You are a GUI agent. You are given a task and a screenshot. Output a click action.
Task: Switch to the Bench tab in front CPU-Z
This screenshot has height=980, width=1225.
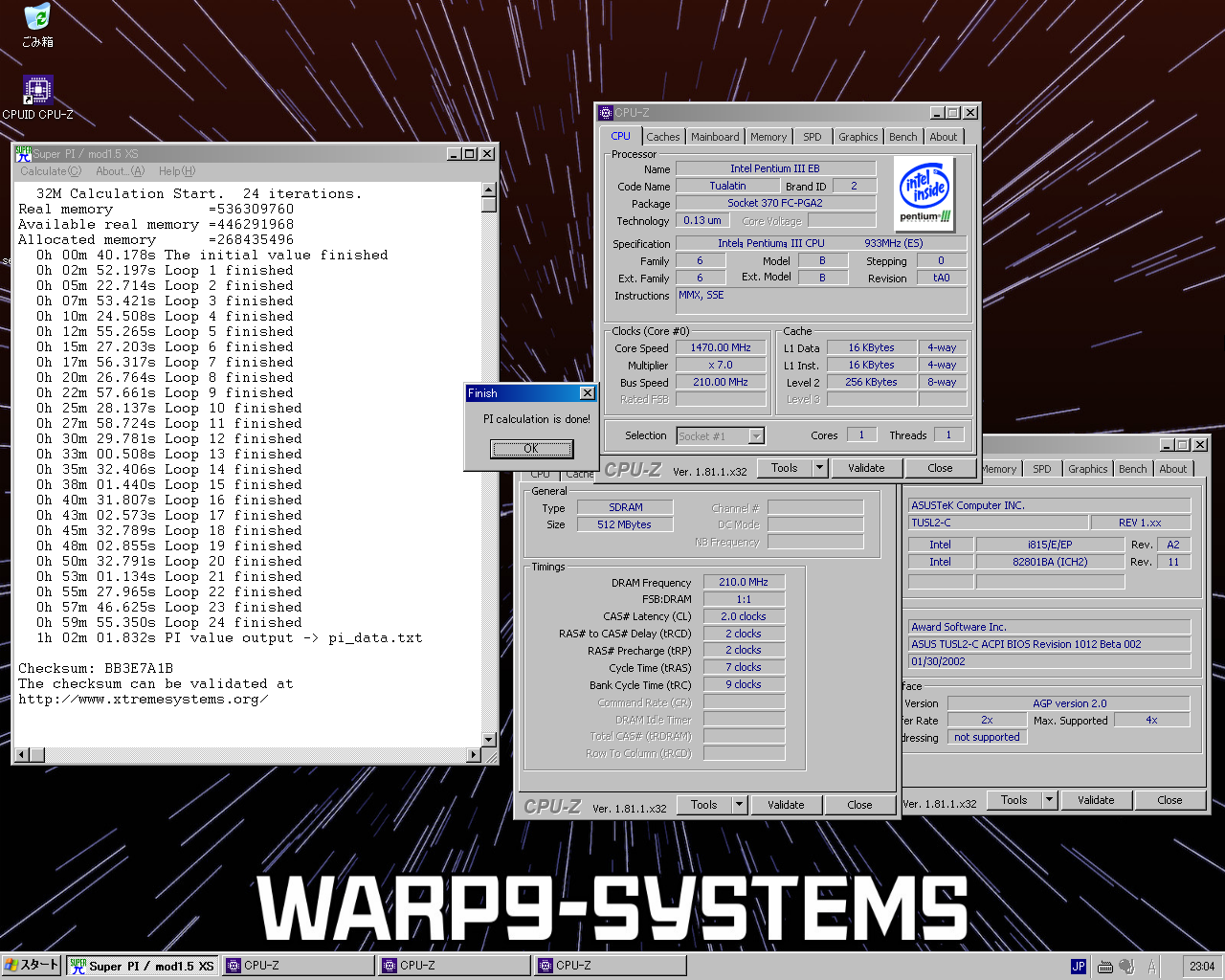(x=902, y=137)
